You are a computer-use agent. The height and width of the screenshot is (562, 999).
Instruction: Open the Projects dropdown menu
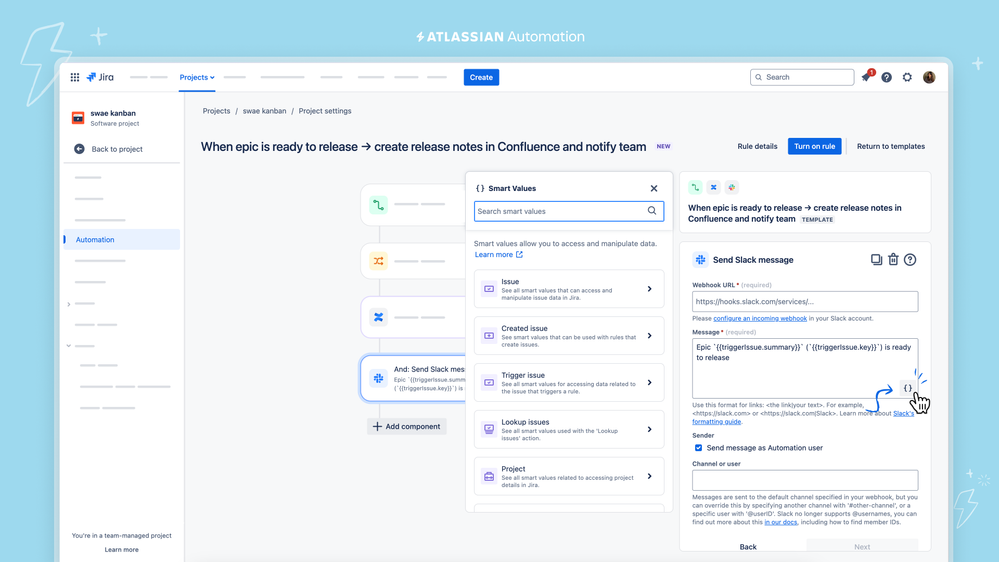point(197,77)
